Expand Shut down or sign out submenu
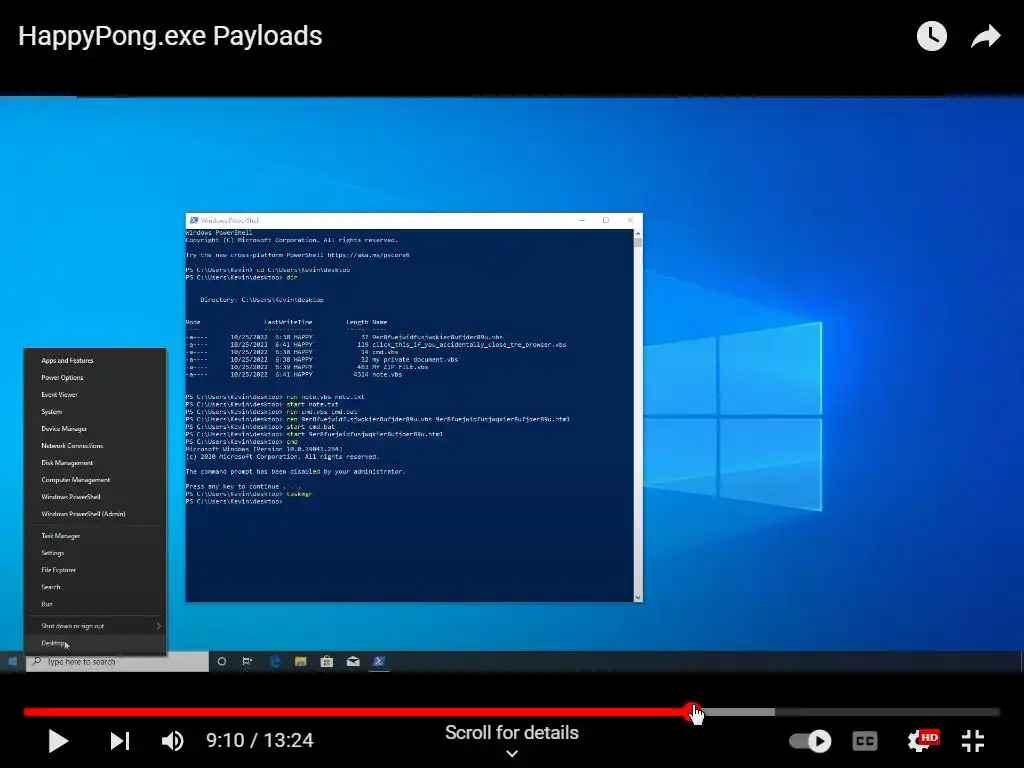1024x768 pixels. click(95, 626)
